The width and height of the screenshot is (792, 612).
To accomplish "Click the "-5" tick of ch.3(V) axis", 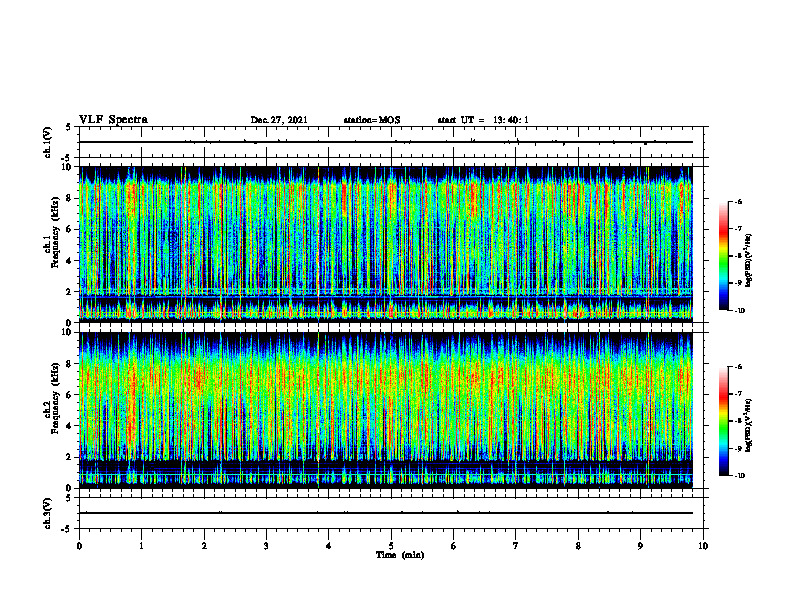I will pyautogui.click(x=68, y=529).
